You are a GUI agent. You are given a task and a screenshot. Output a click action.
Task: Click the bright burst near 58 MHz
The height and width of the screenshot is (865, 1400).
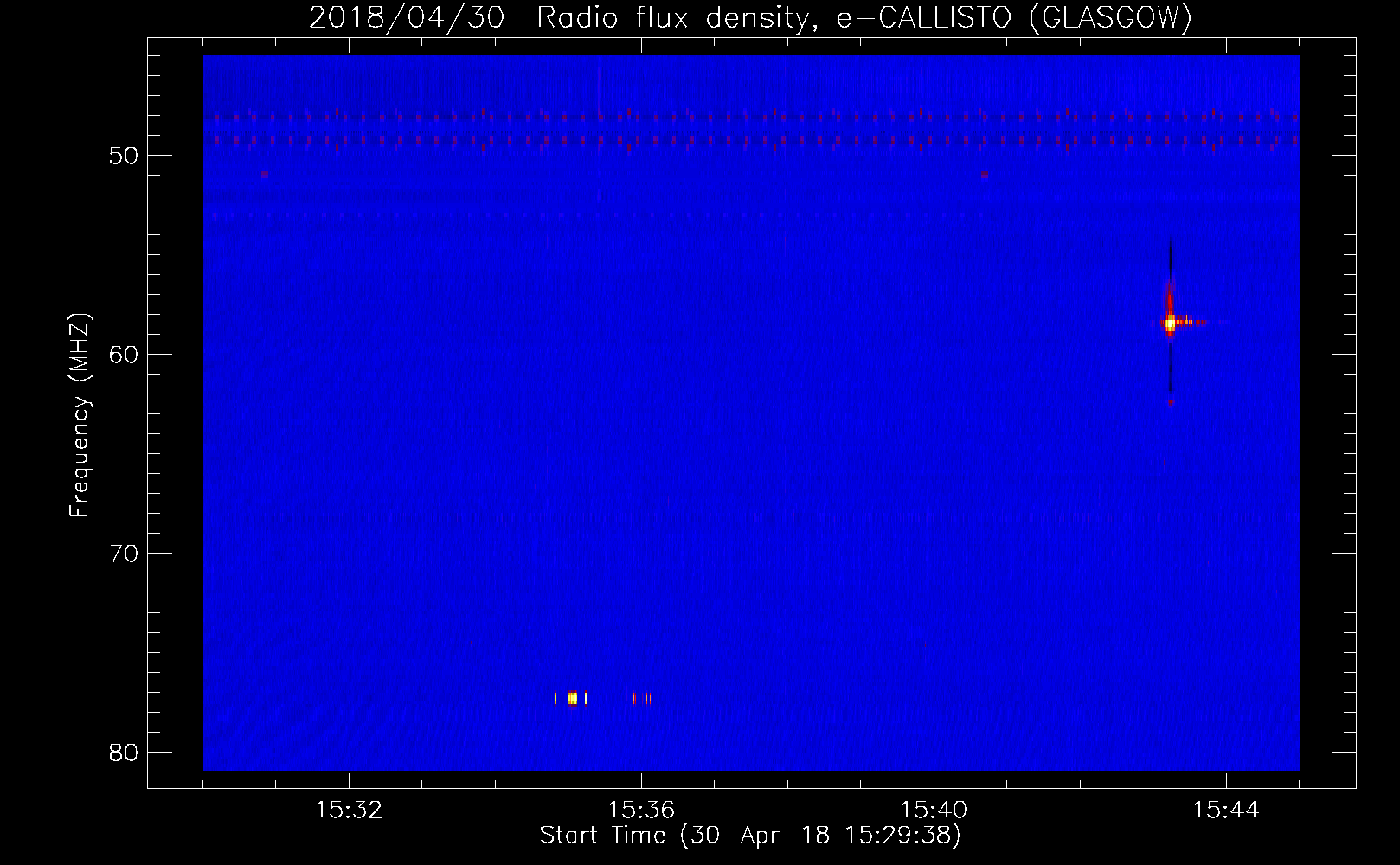(x=1170, y=324)
